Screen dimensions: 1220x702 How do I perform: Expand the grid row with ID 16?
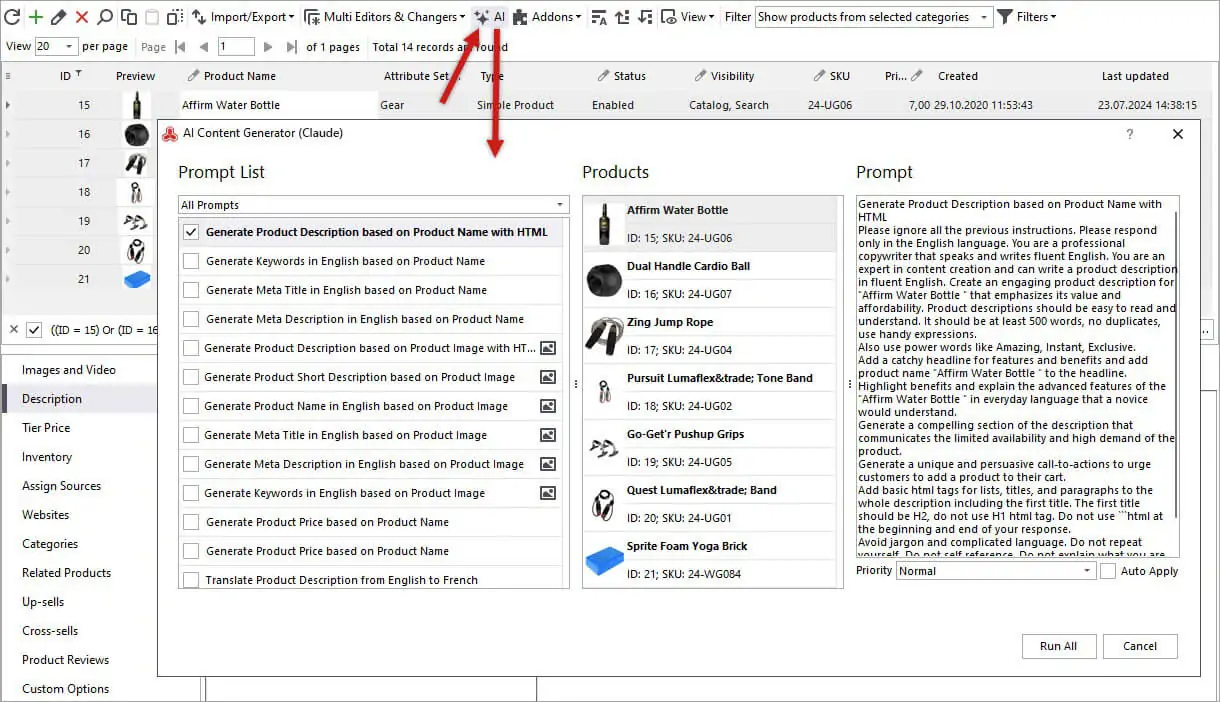coord(8,134)
